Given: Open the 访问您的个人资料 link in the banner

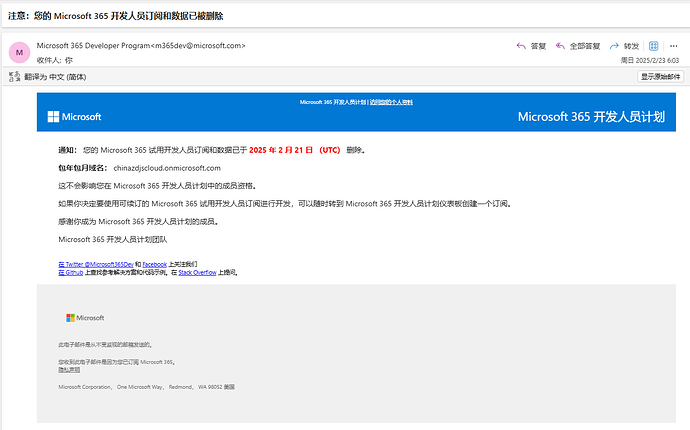Looking at the screenshot, I should pos(391,102).
